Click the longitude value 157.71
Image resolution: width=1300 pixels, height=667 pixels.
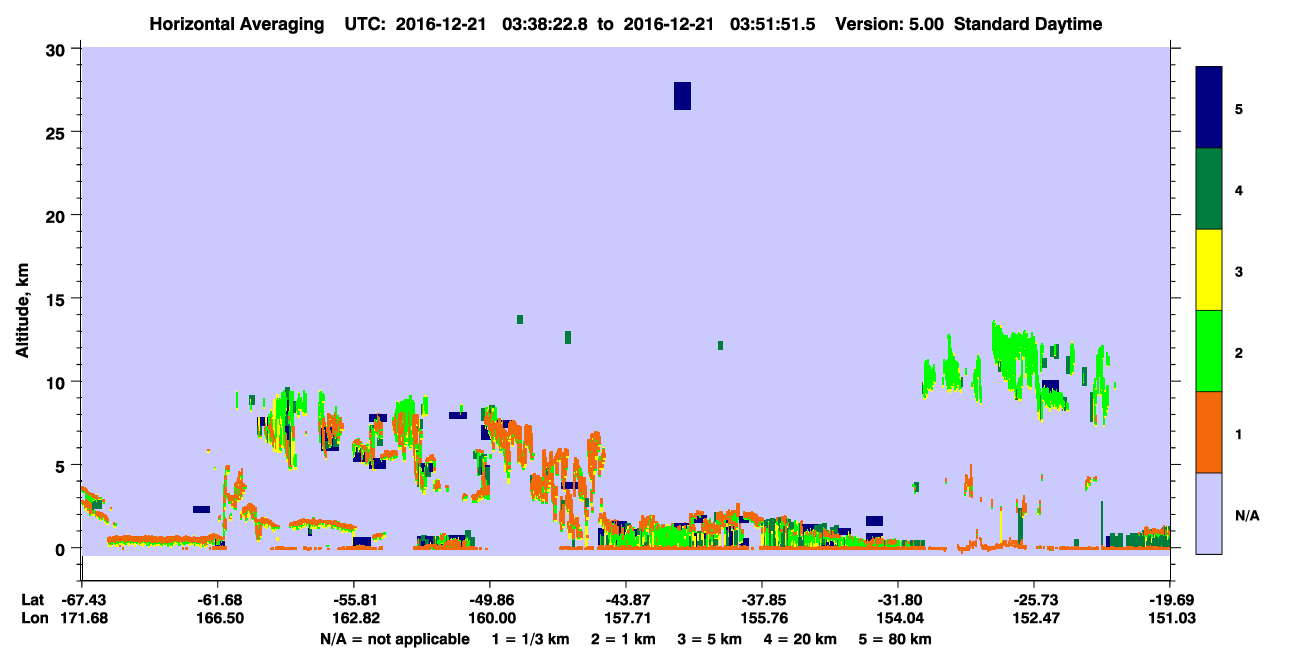[626, 619]
